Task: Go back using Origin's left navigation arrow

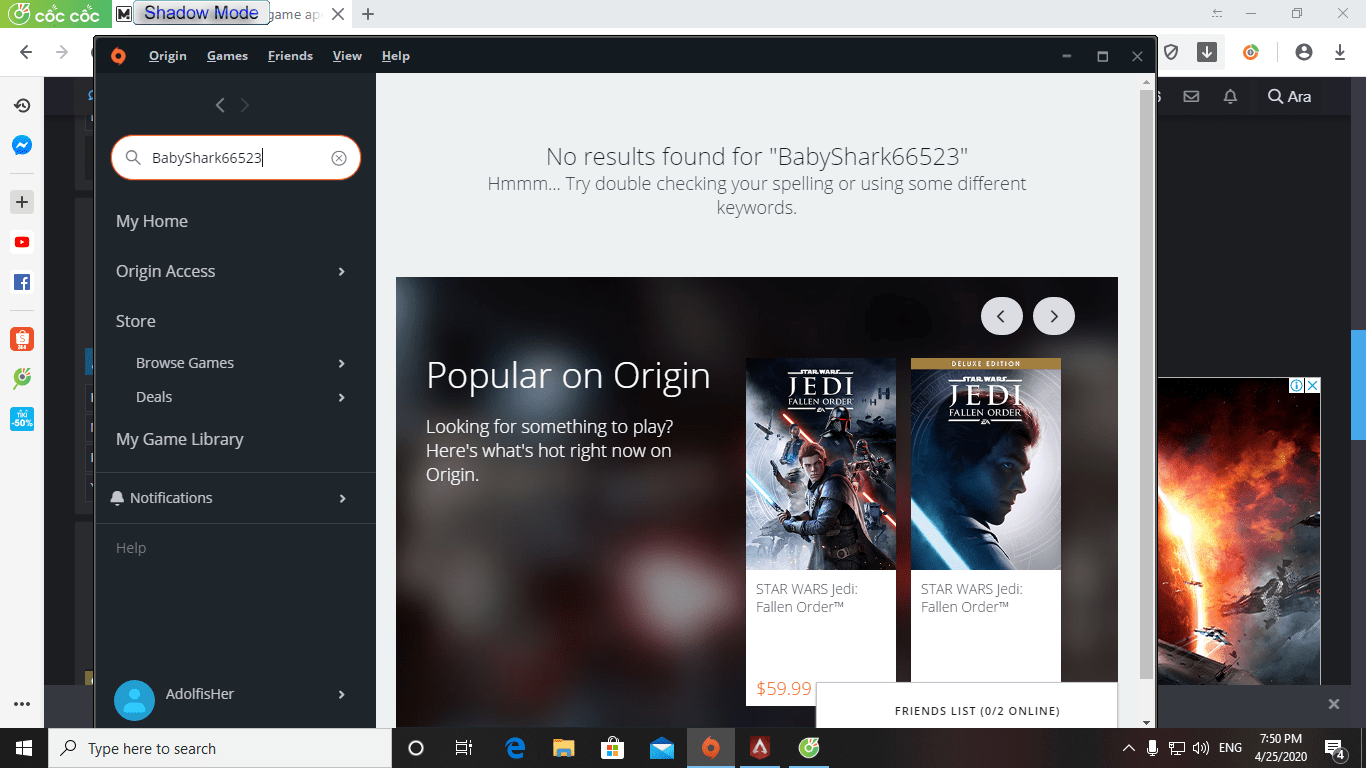Action: click(x=220, y=105)
